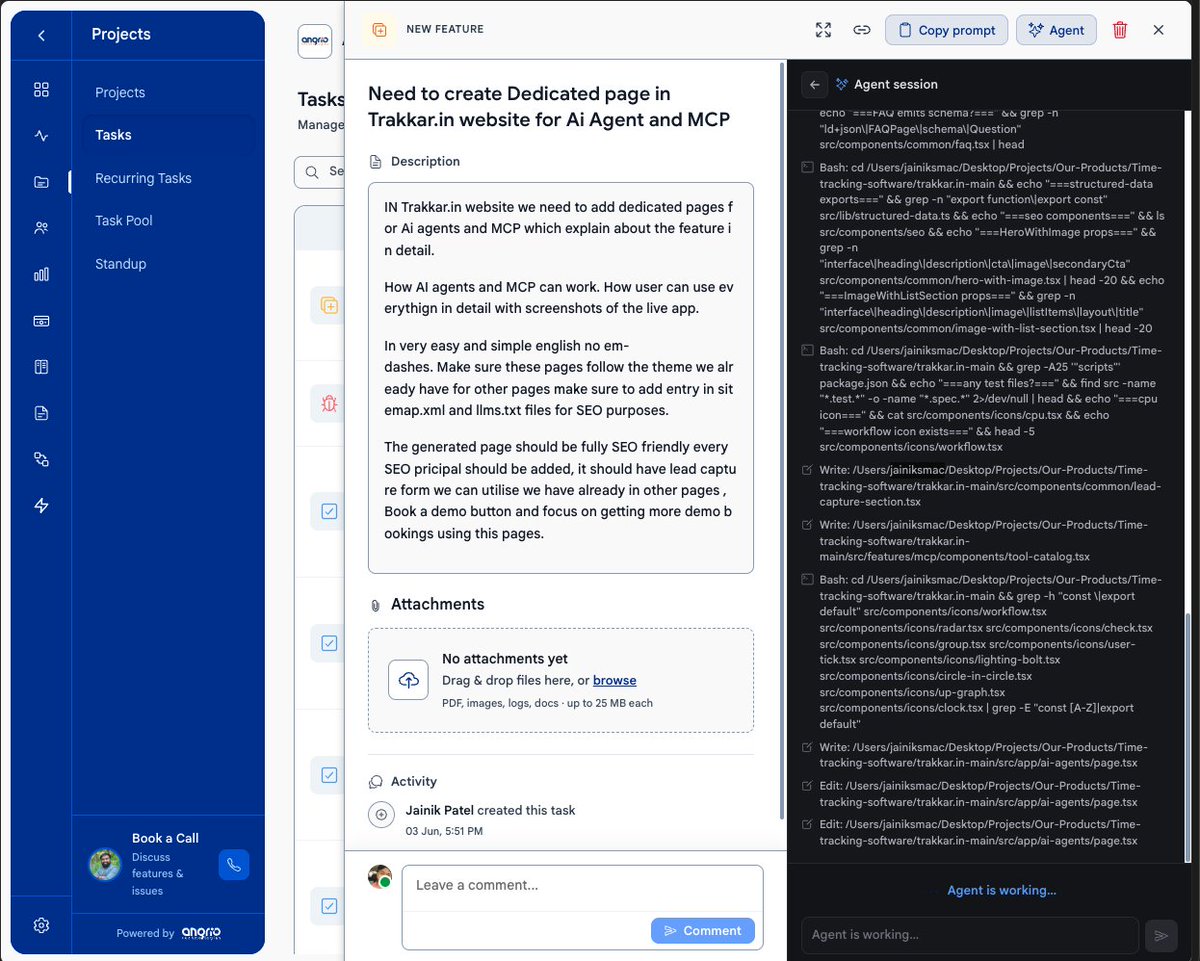Click the Comment button

click(x=702, y=930)
